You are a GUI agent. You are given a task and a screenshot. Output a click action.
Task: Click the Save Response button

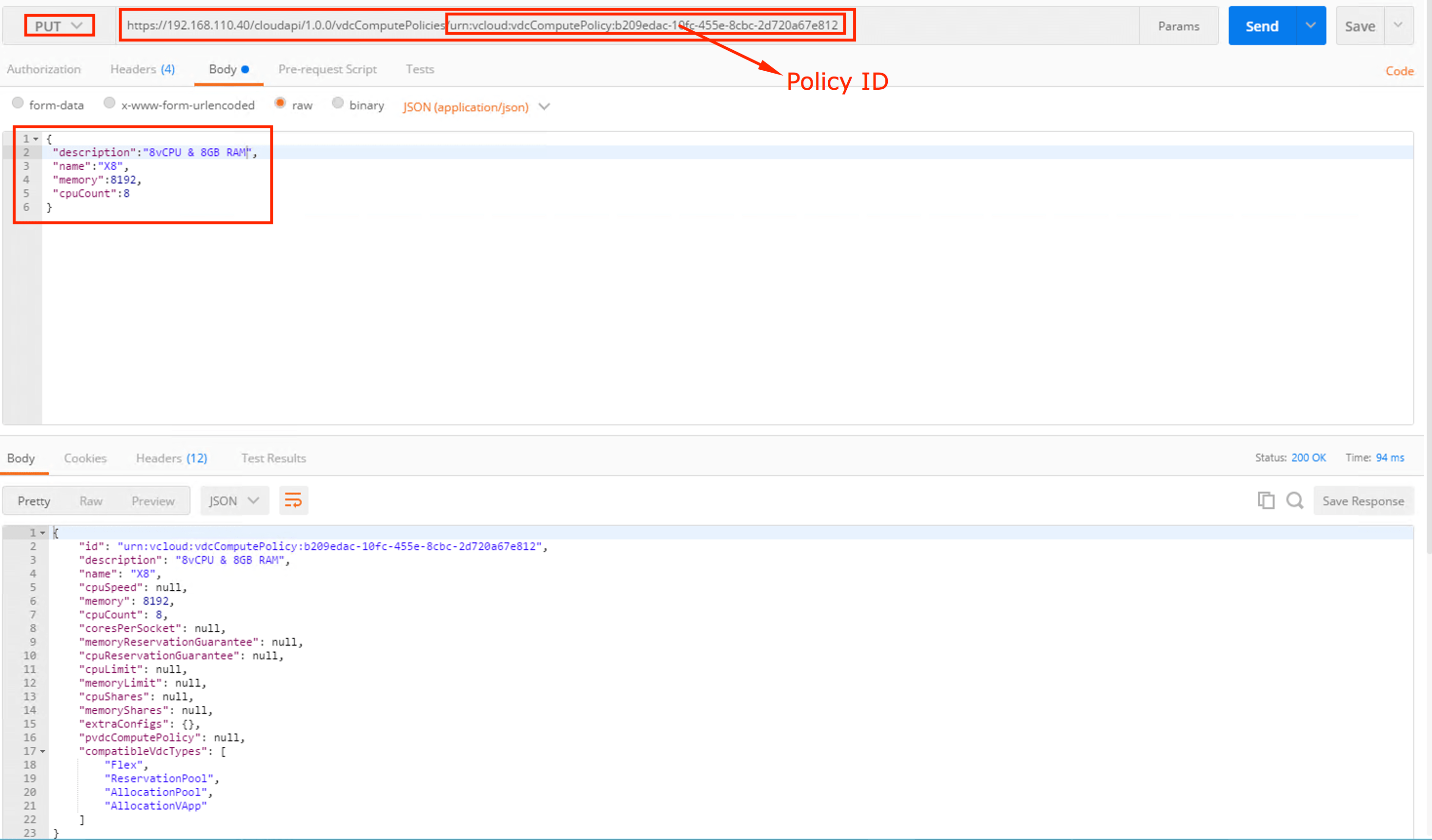coord(1363,500)
